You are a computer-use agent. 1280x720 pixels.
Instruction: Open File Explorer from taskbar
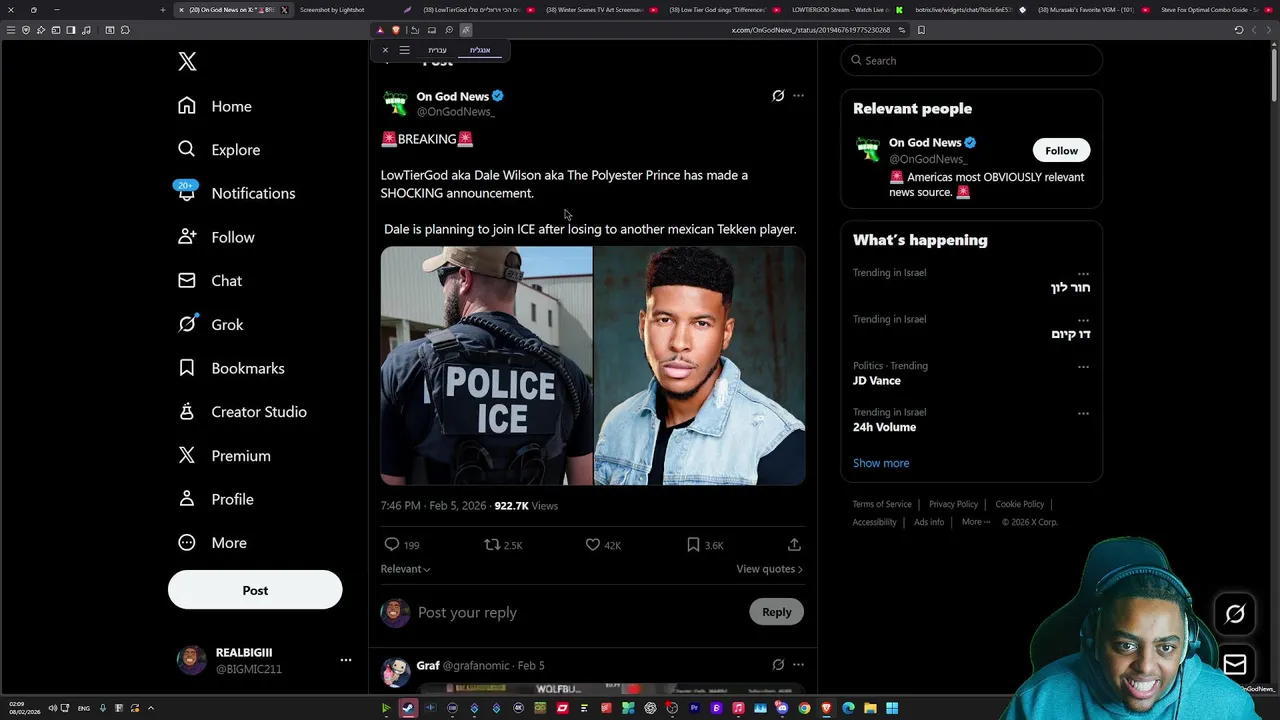click(x=870, y=708)
